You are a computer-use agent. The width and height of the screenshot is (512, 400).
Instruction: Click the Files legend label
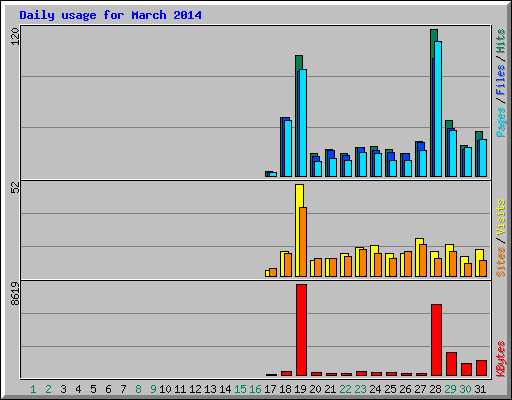click(x=500, y=80)
